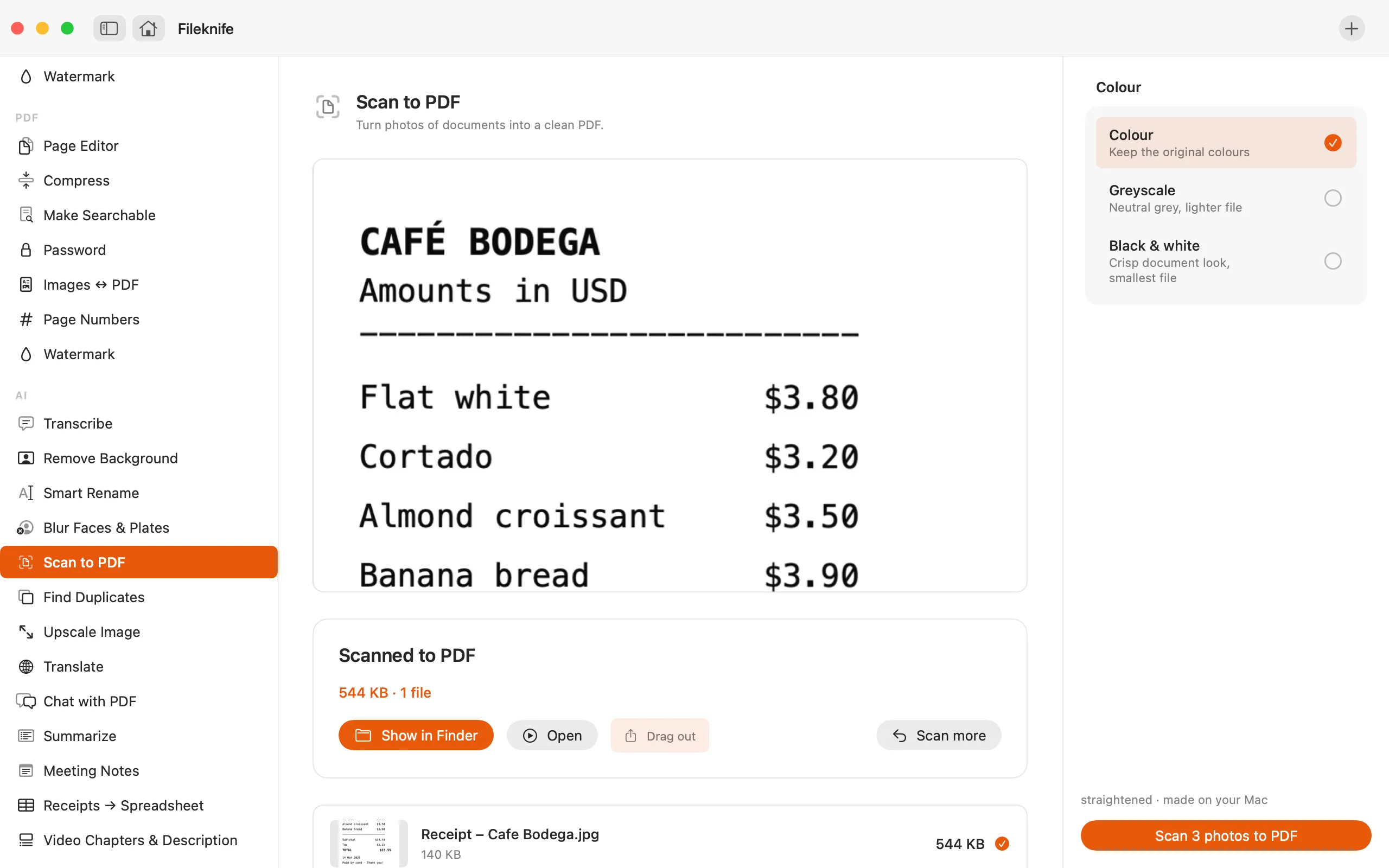Image resolution: width=1389 pixels, height=868 pixels.
Task: Click Show in Finder button
Action: (x=416, y=736)
